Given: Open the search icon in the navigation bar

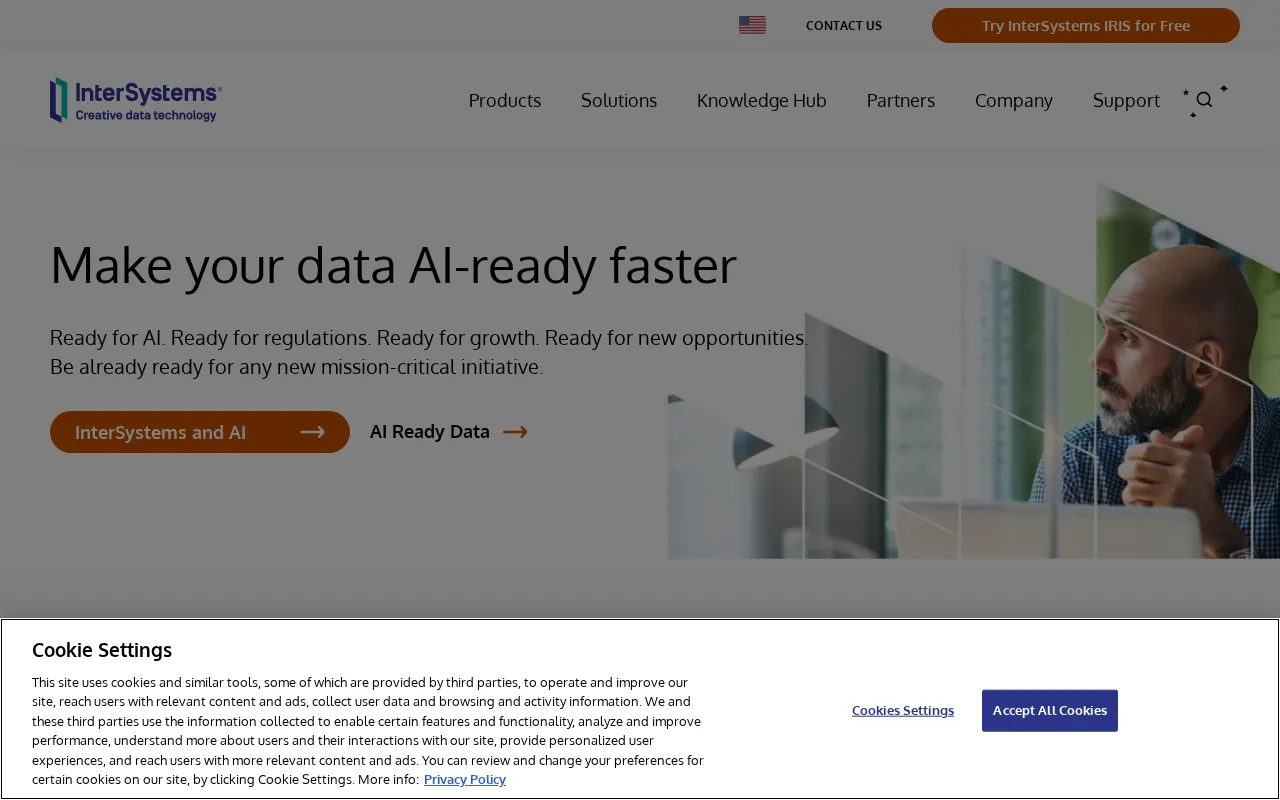Looking at the screenshot, I should pos(1205,100).
